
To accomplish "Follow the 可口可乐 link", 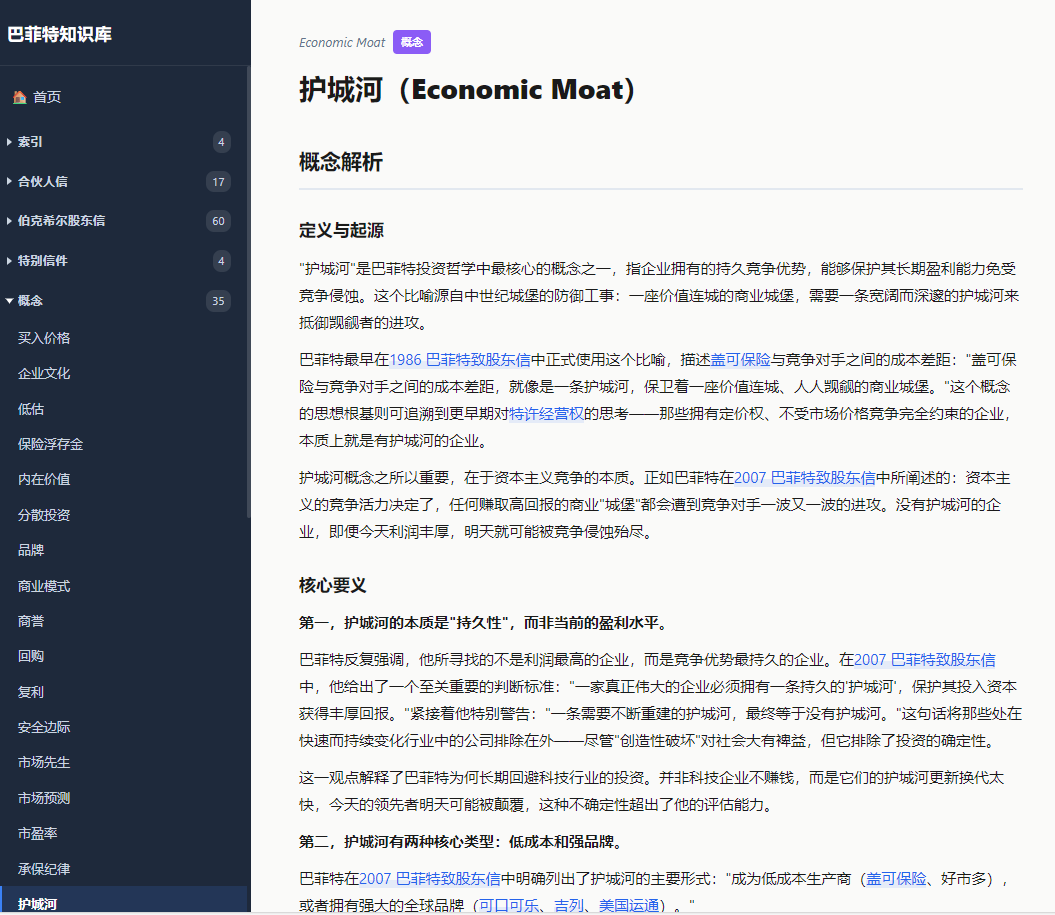I will (509, 906).
